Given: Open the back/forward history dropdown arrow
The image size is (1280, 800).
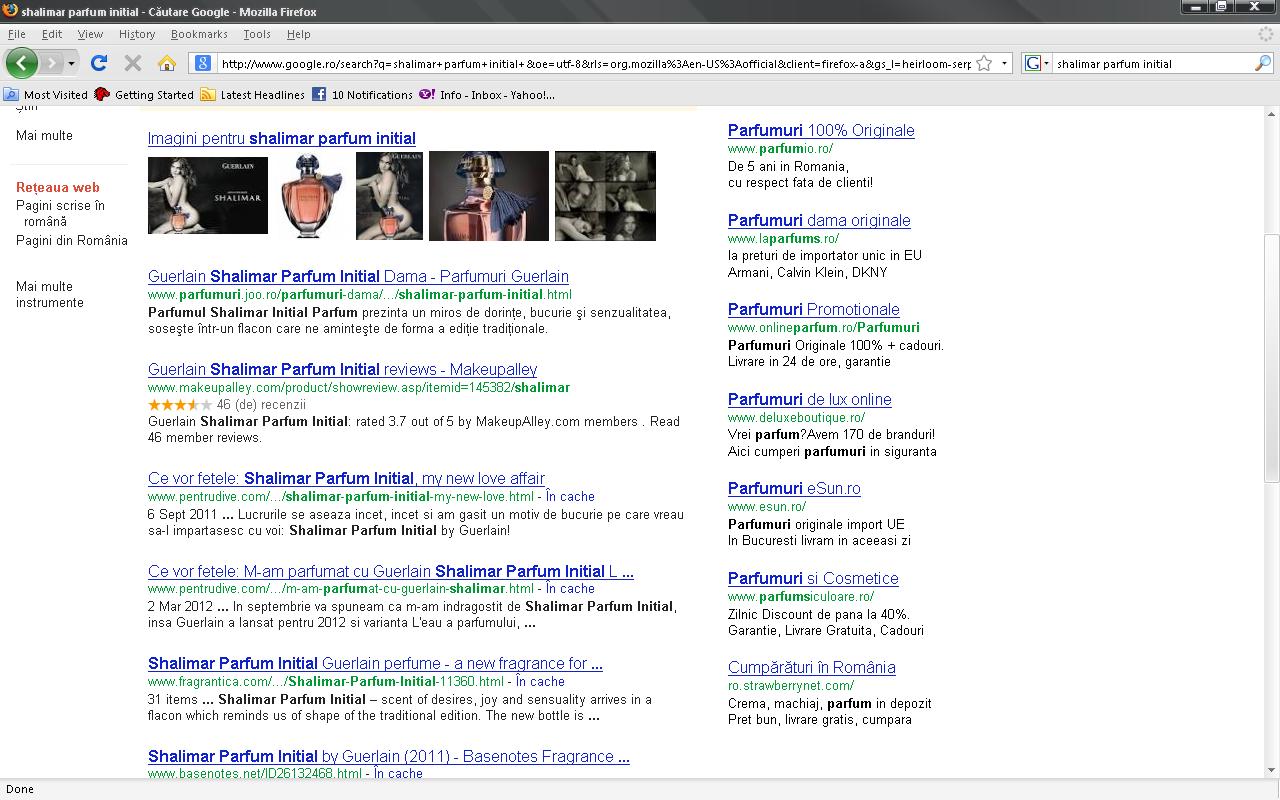Looking at the screenshot, I should [x=71, y=63].
